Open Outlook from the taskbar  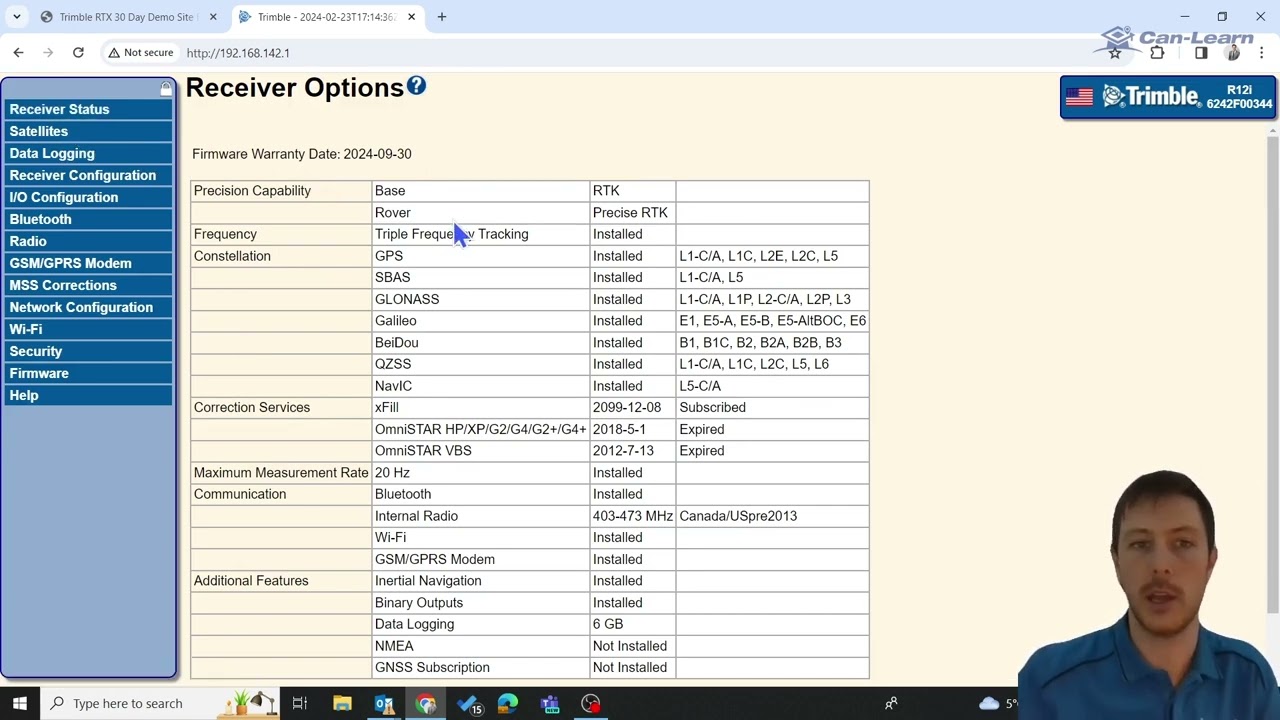tap(384, 703)
